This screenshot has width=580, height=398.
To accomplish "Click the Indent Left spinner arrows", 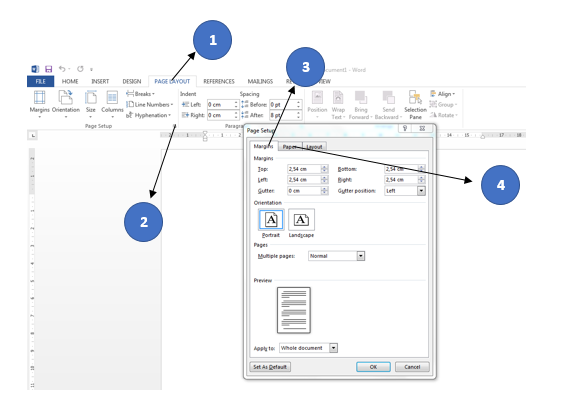I will click(x=236, y=105).
